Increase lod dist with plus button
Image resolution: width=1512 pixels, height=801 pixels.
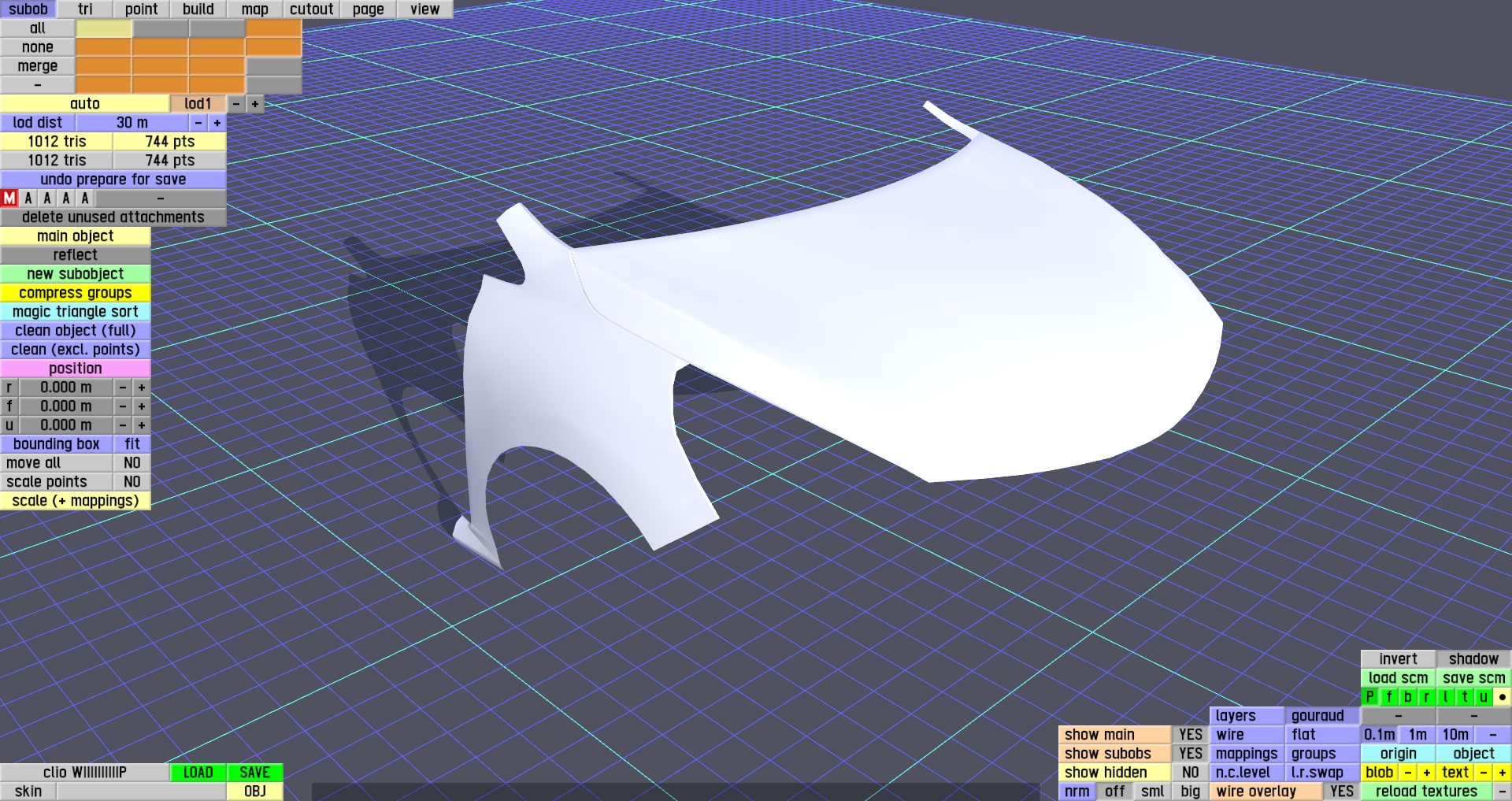217,123
